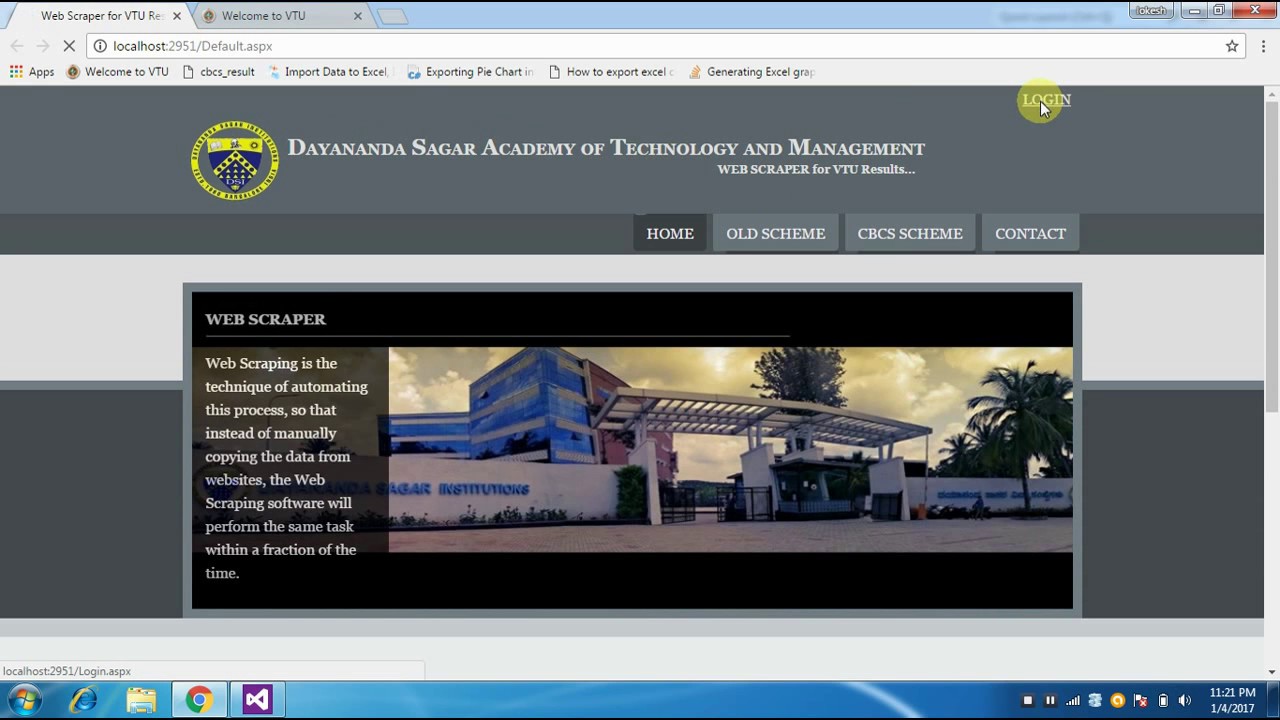Click the college crest logo

235,160
